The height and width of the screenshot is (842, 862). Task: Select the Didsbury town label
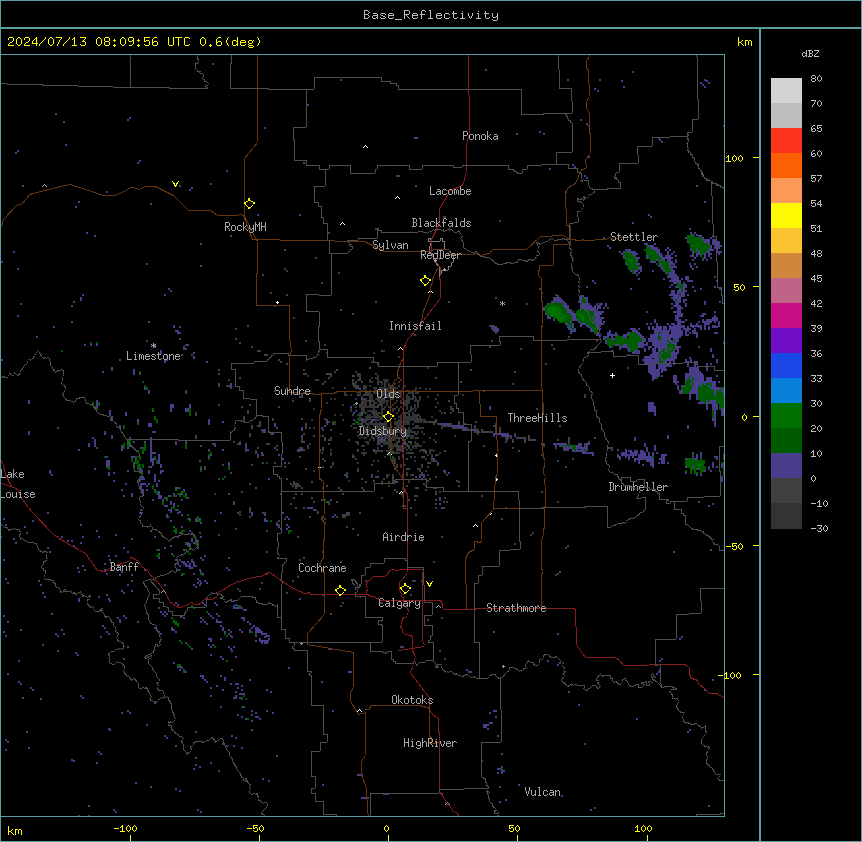click(x=383, y=431)
